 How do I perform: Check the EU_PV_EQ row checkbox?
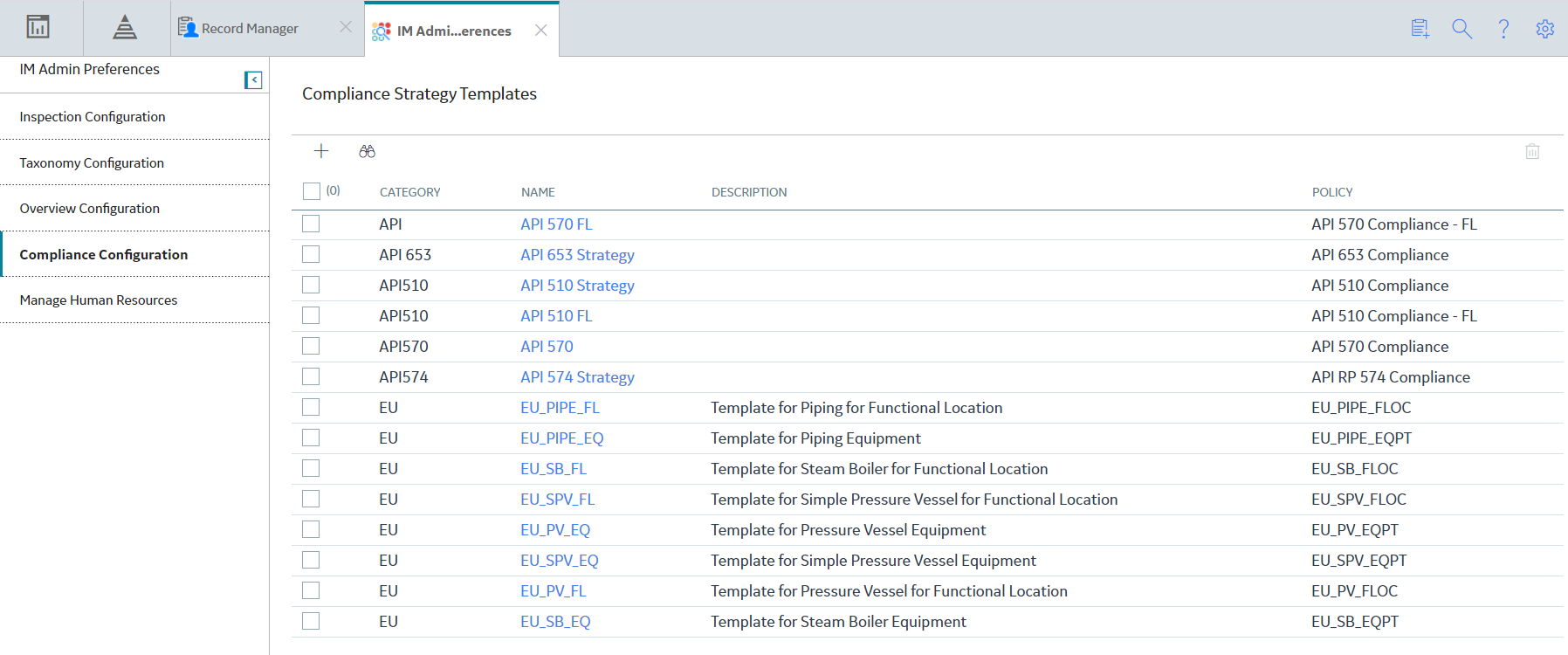click(x=311, y=530)
